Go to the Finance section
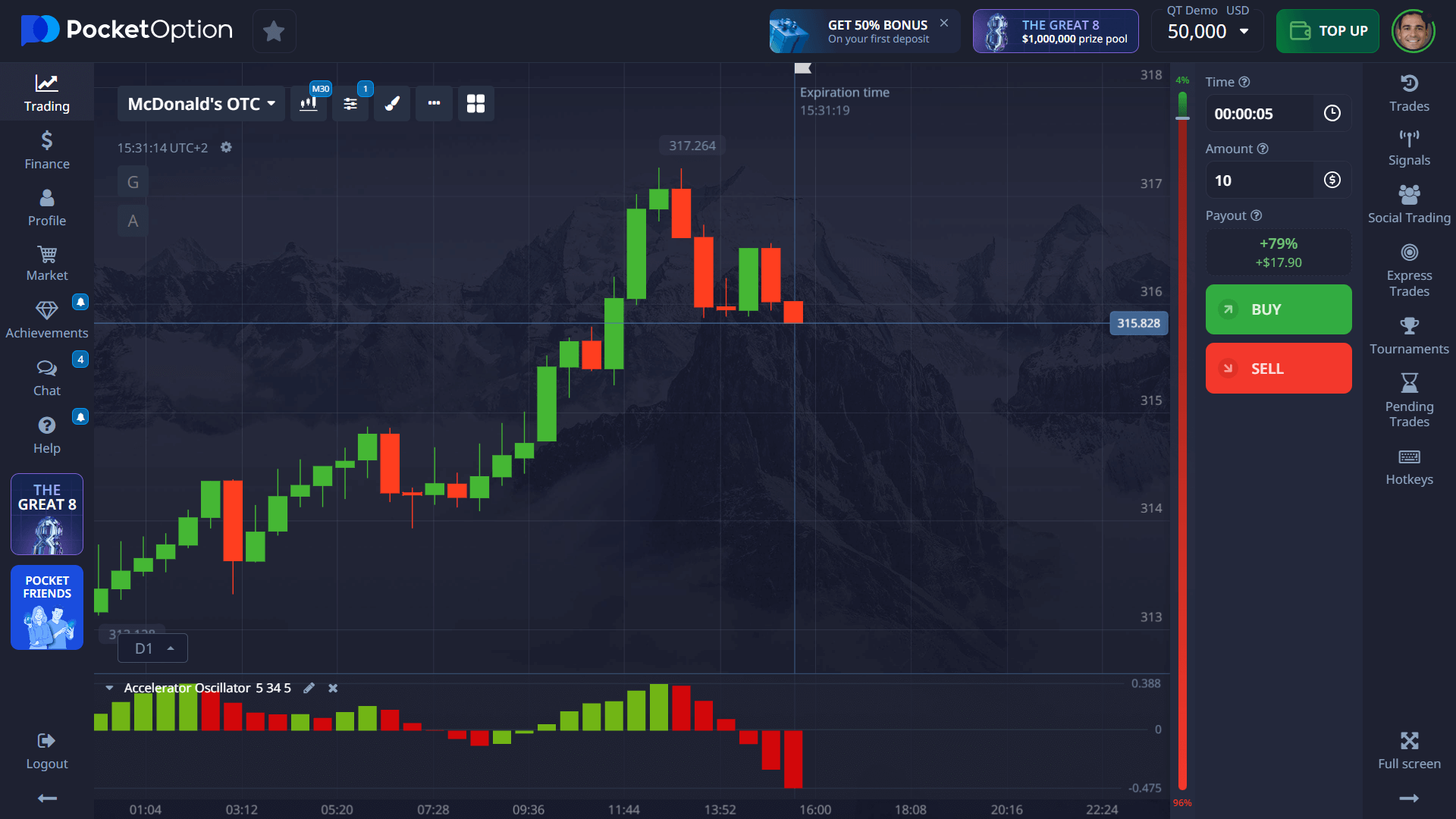The width and height of the screenshot is (1456, 819). [x=47, y=150]
